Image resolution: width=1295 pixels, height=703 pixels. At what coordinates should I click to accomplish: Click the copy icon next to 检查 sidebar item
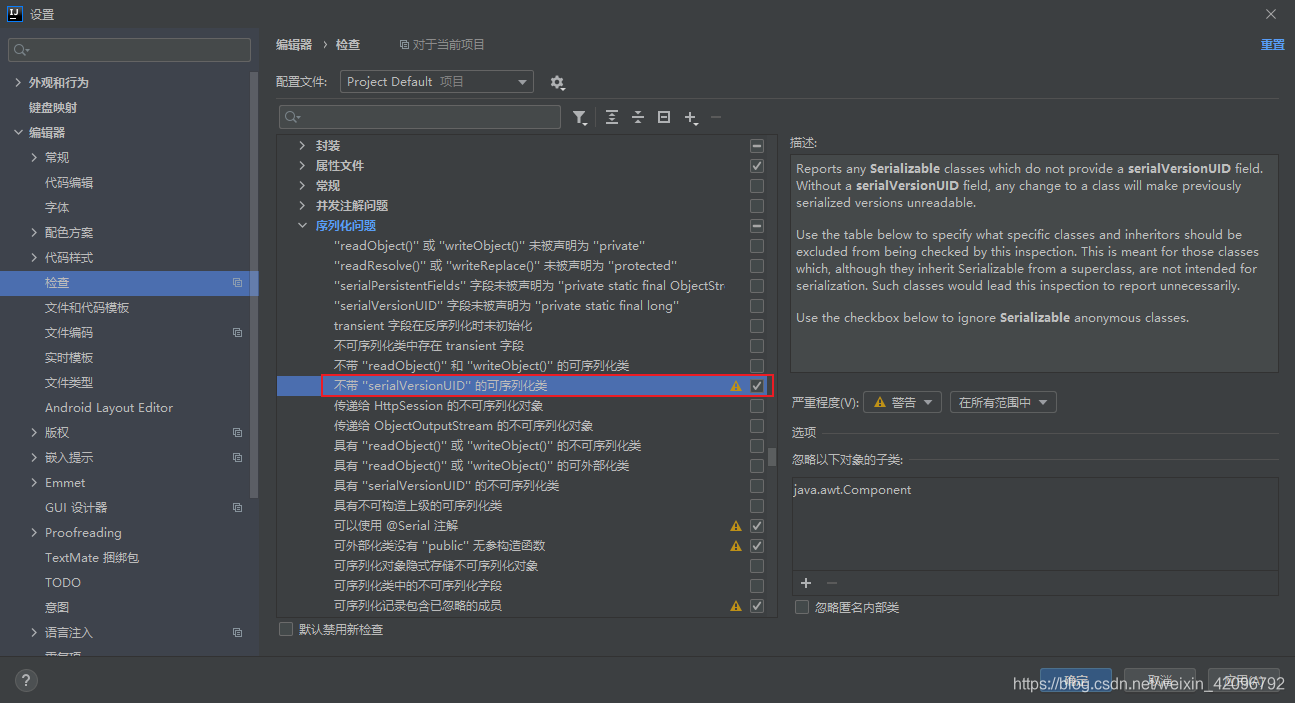237,282
